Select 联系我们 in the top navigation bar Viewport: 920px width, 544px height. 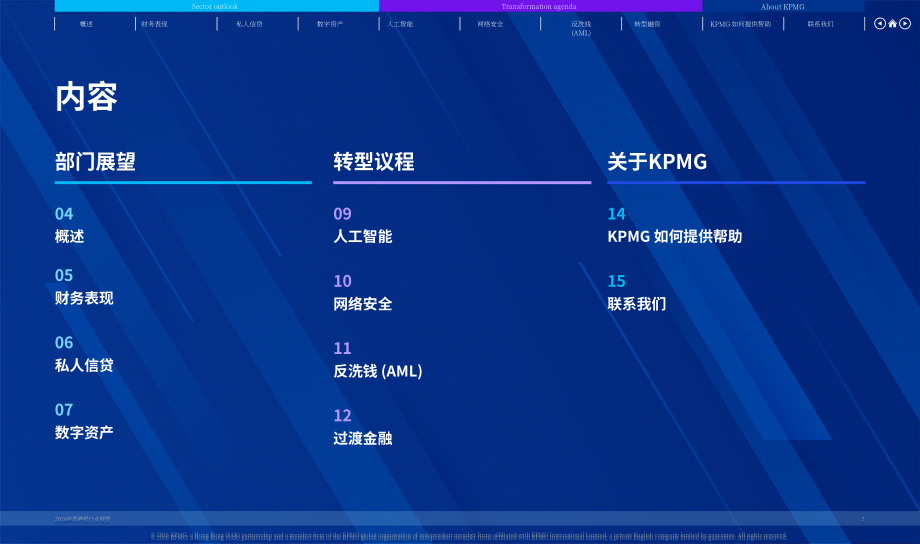(820, 24)
